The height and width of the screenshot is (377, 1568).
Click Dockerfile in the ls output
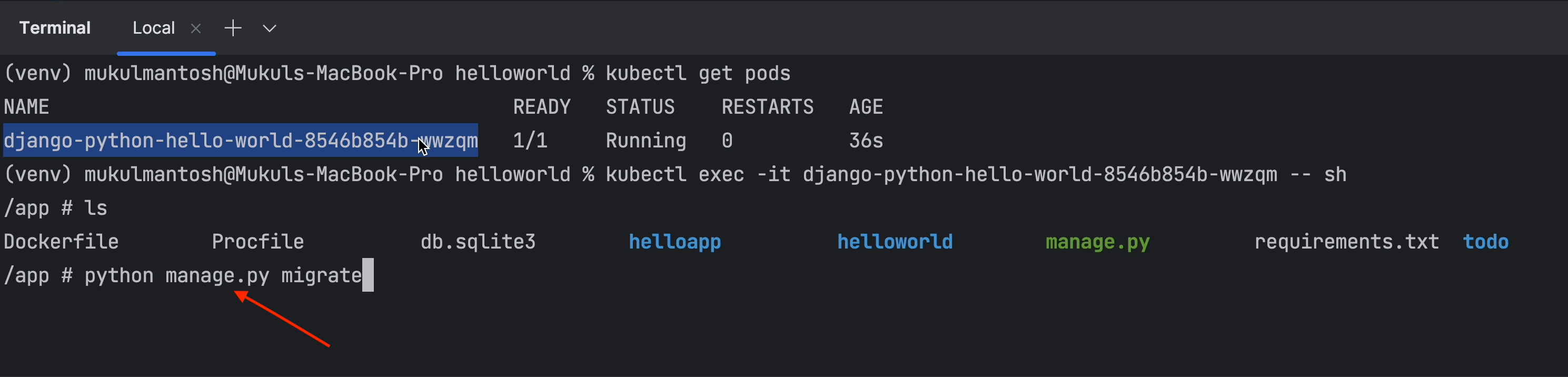click(61, 242)
